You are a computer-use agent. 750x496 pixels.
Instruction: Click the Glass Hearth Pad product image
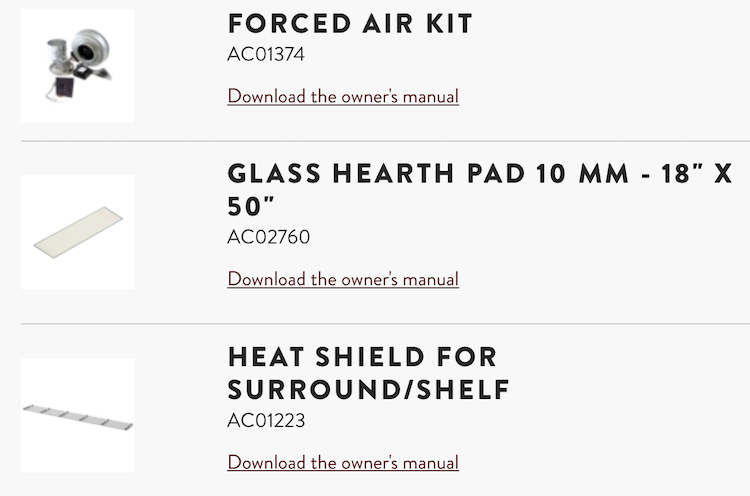pyautogui.click(x=78, y=232)
